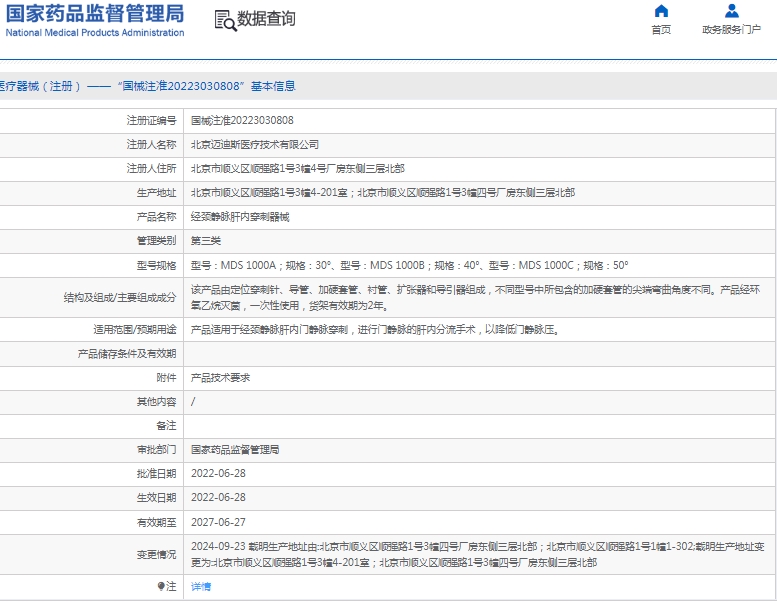
Task: Click the 国家药品监督管理局 logo
Action: (x=95, y=20)
